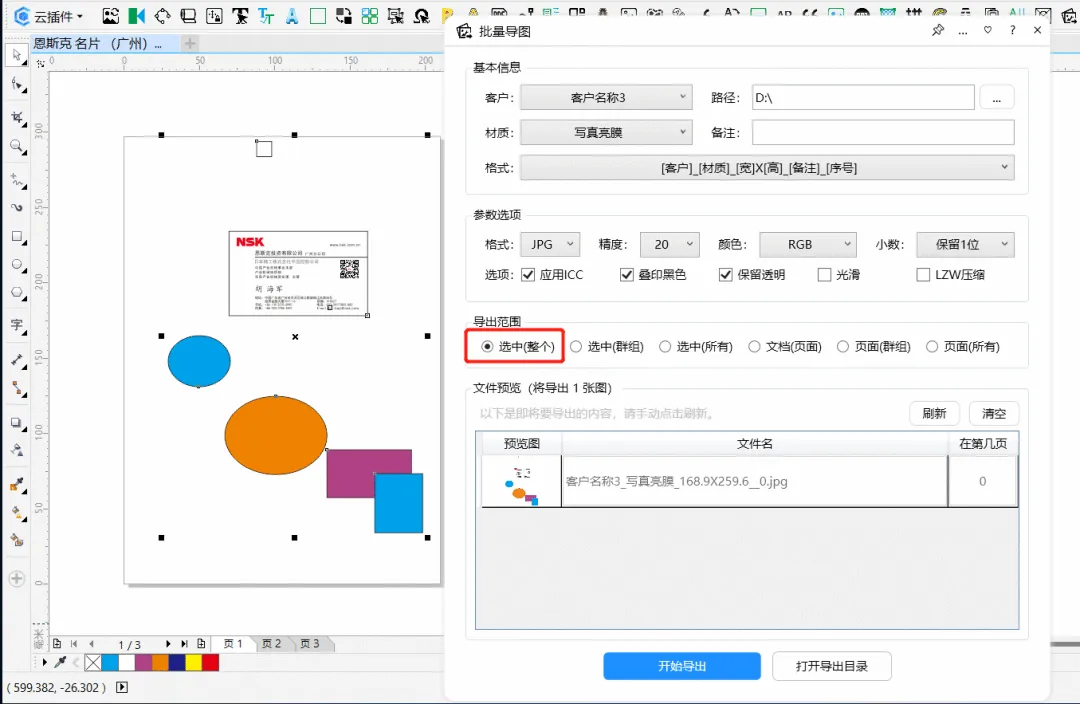This screenshot has height=704, width=1080.
Task: Select the Rectangle tool
Action: point(17,236)
